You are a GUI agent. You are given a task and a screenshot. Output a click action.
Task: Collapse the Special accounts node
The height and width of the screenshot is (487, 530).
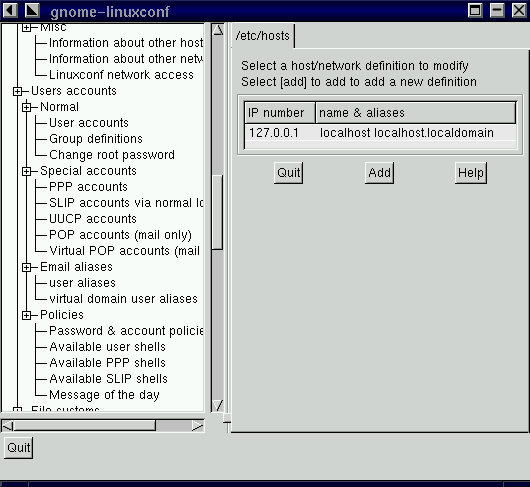point(26,171)
